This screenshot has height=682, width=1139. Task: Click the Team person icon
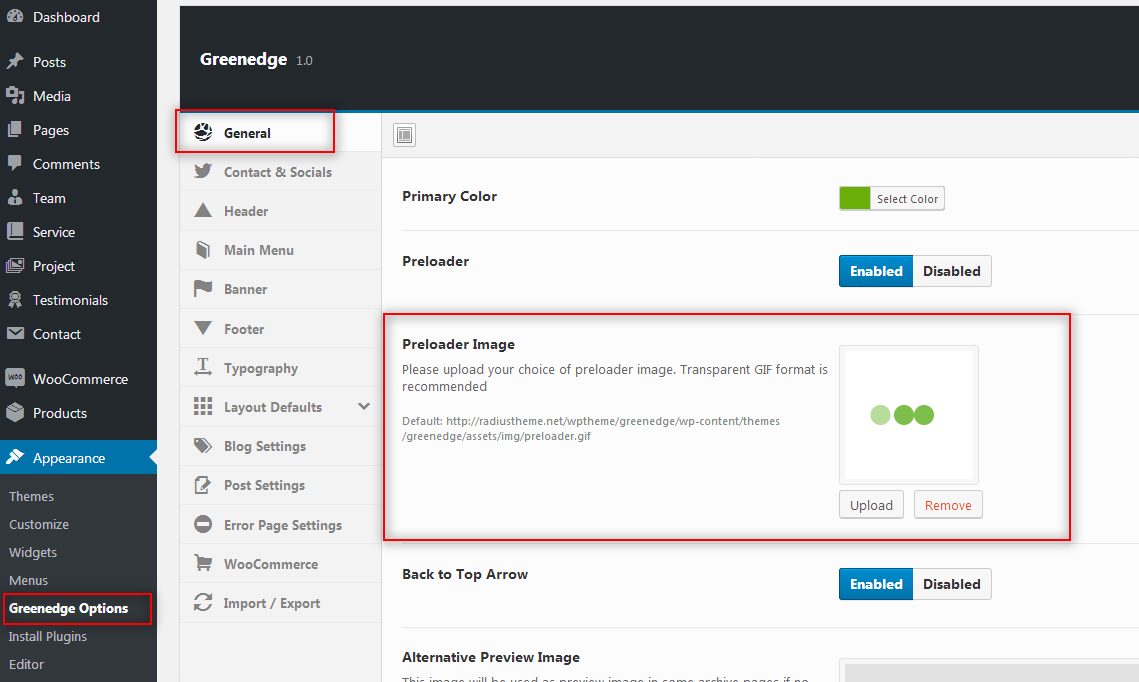tap(15, 198)
